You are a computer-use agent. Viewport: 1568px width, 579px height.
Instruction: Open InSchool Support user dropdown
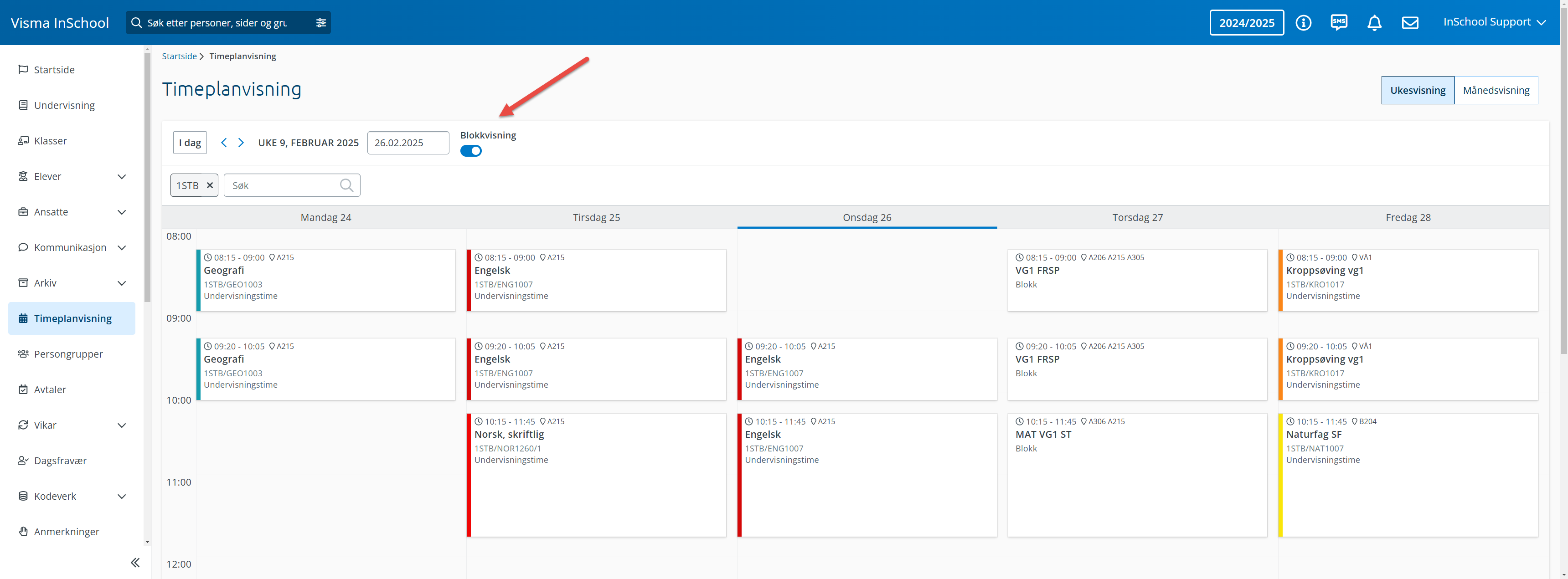click(1494, 22)
